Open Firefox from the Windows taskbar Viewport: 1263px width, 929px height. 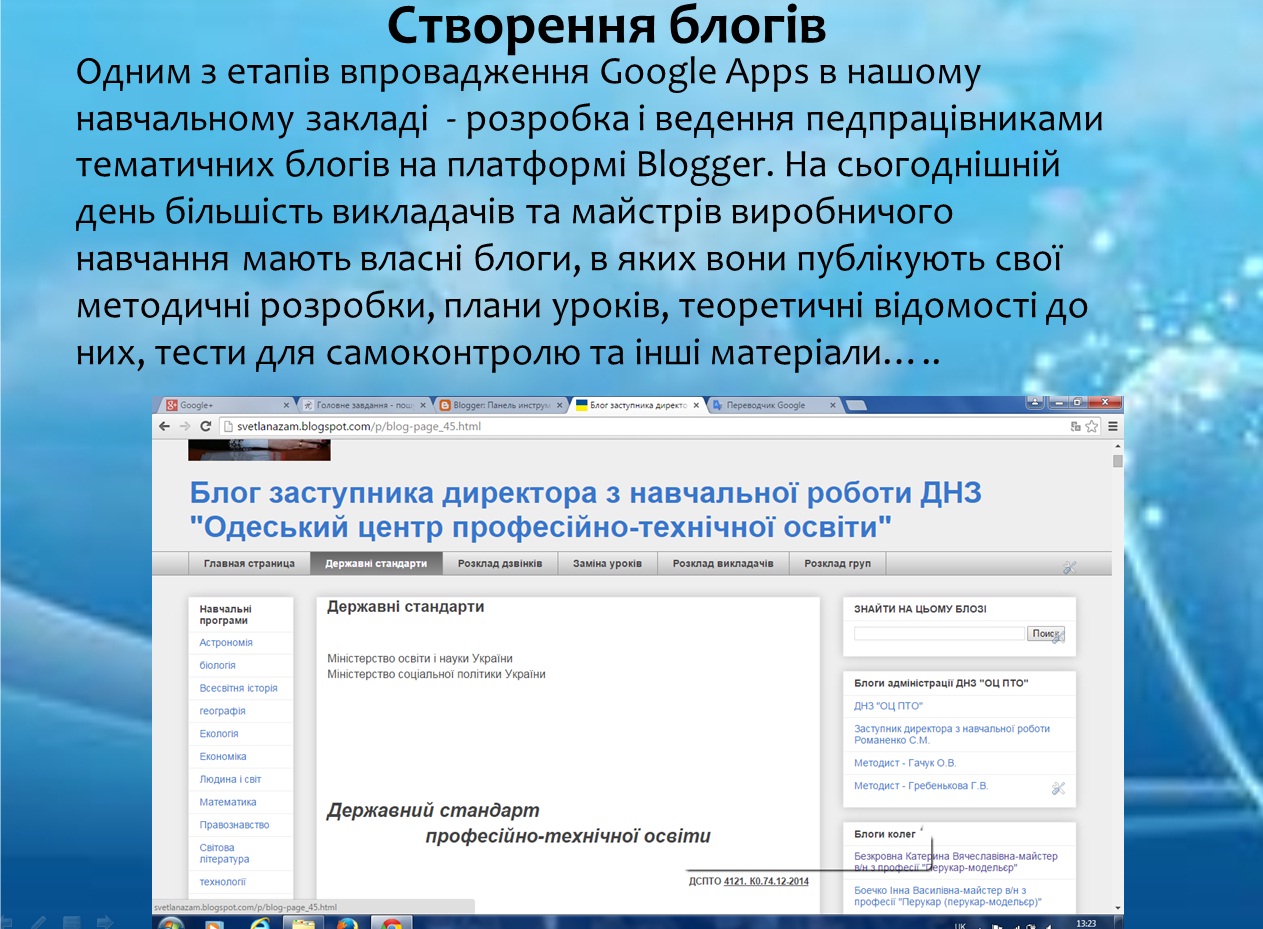pos(348,923)
